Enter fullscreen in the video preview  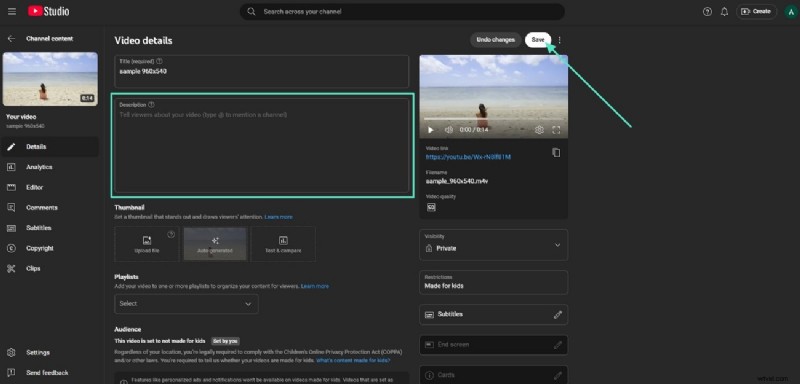tap(557, 130)
